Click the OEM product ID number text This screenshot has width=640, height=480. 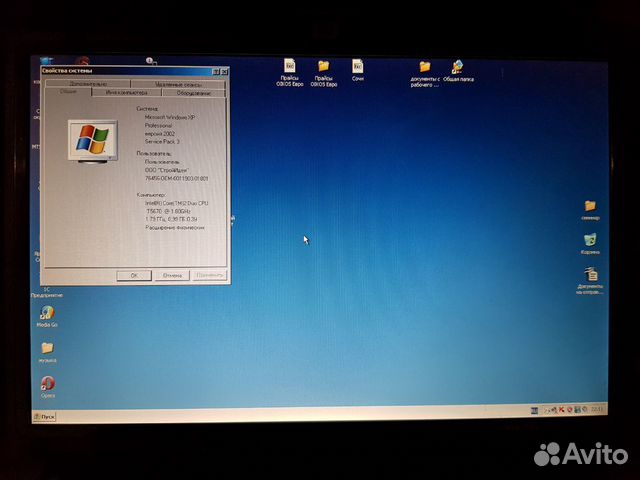[x=177, y=178]
